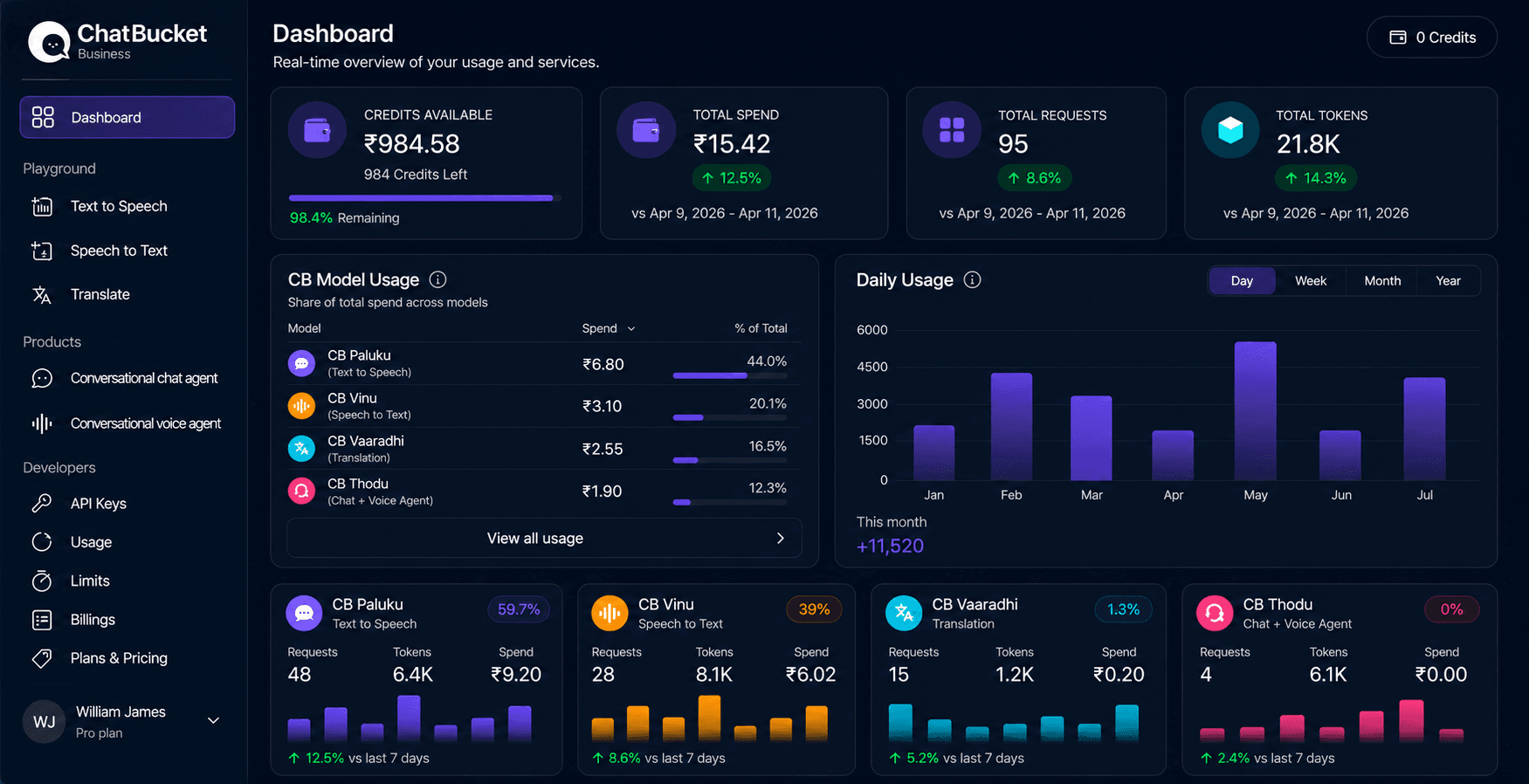Click the Jul bar in Daily Usage chart
This screenshot has width=1529, height=784.
point(1424,429)
